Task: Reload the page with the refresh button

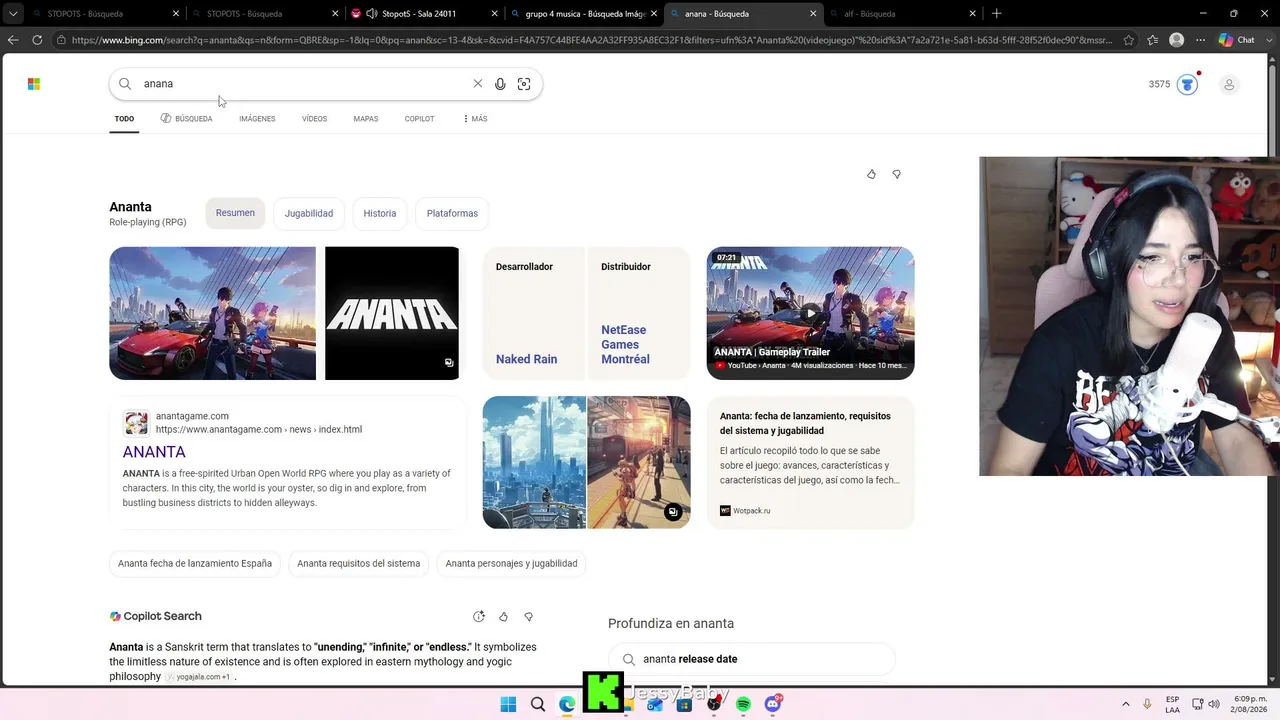Action: click(37, 40)
